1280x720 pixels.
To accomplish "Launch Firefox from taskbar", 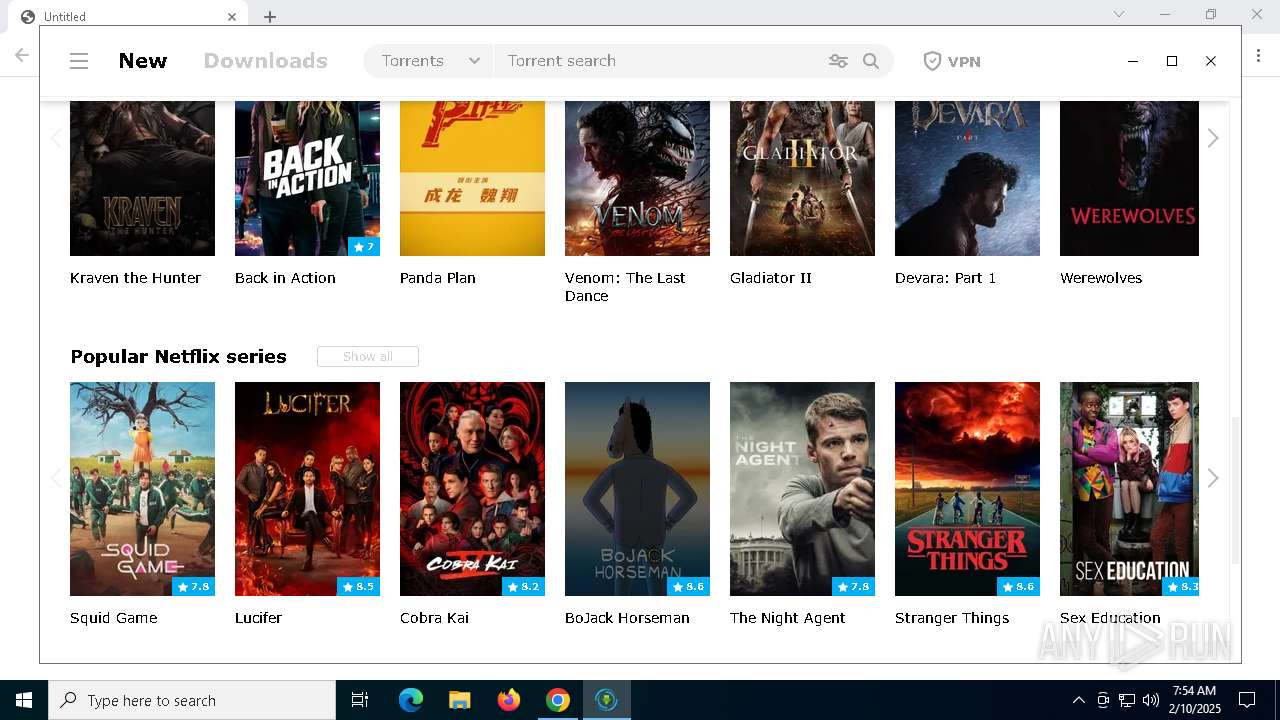I will [509, 700].
